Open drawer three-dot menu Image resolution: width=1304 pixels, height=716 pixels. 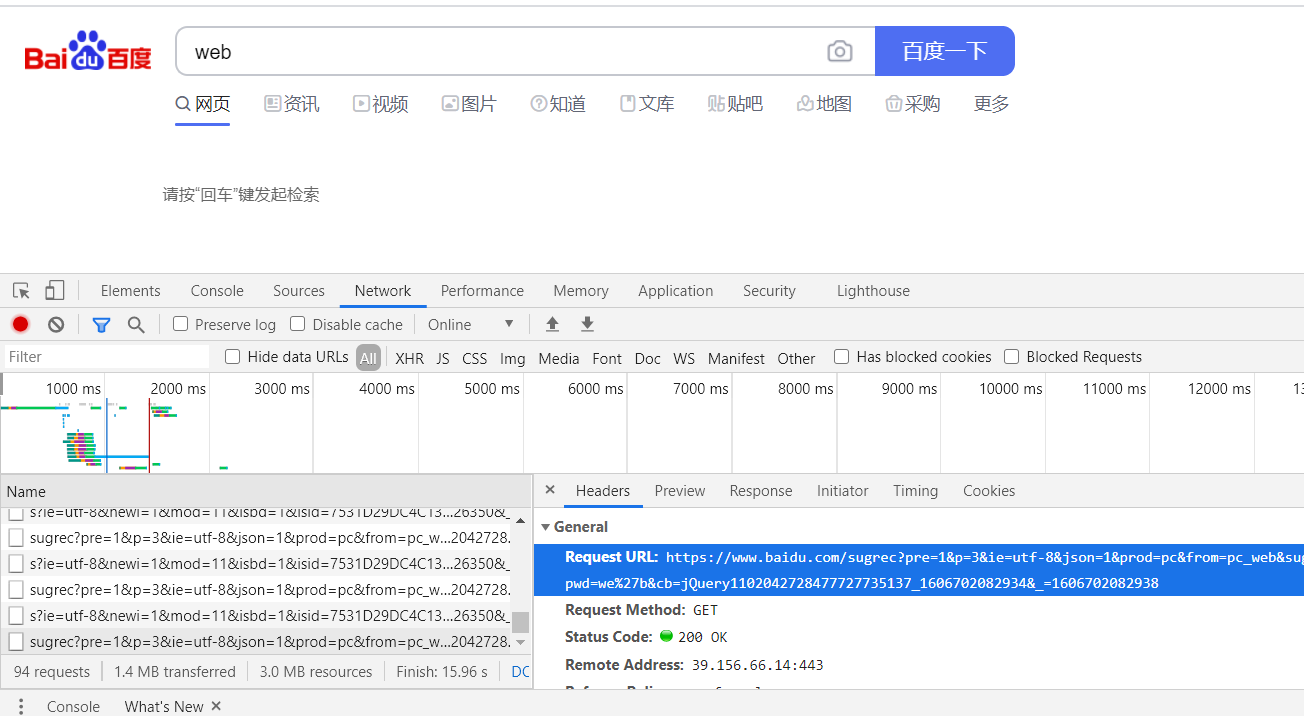[20, 706]
